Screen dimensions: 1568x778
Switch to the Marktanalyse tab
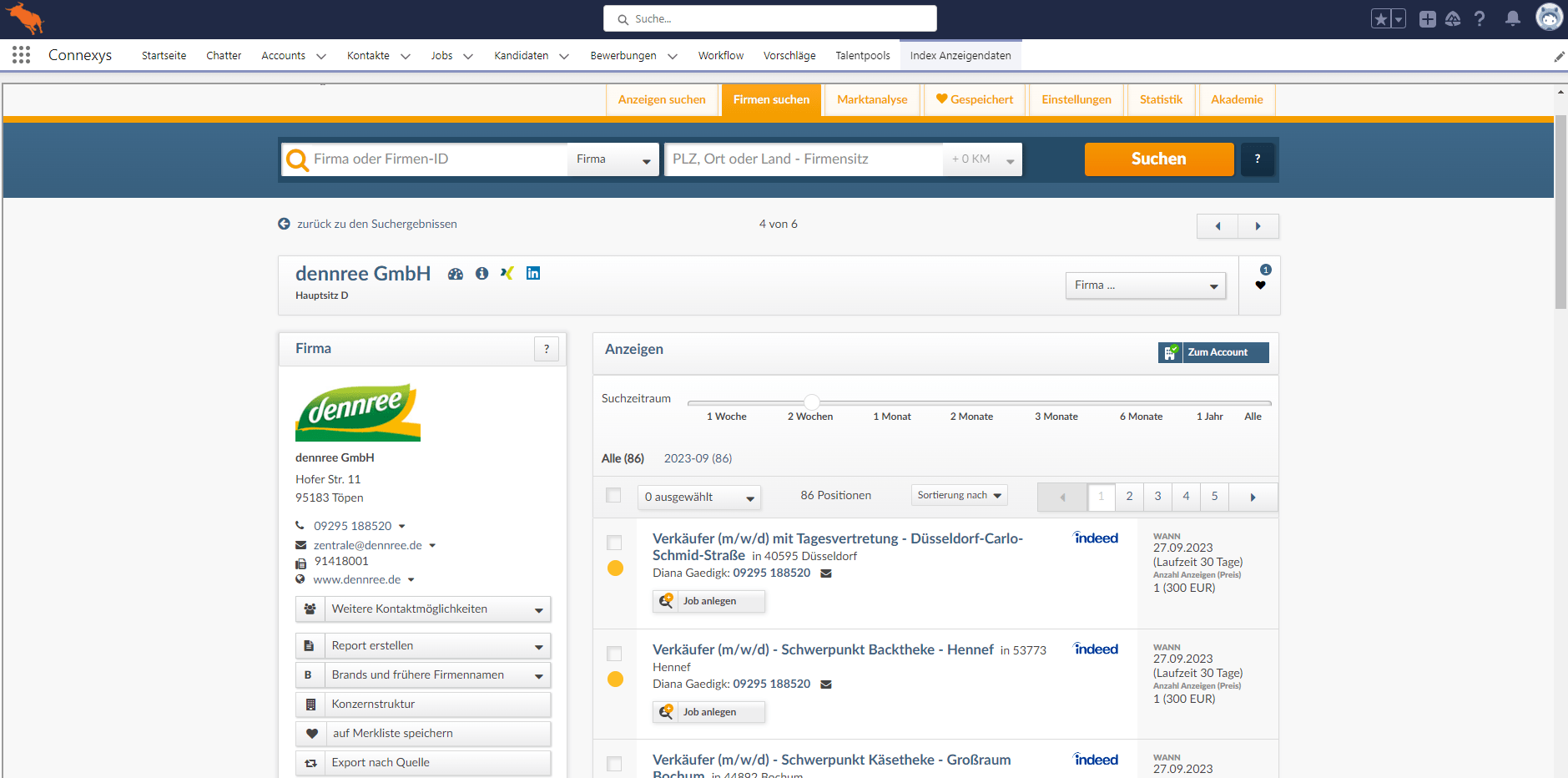pos(872,99)
